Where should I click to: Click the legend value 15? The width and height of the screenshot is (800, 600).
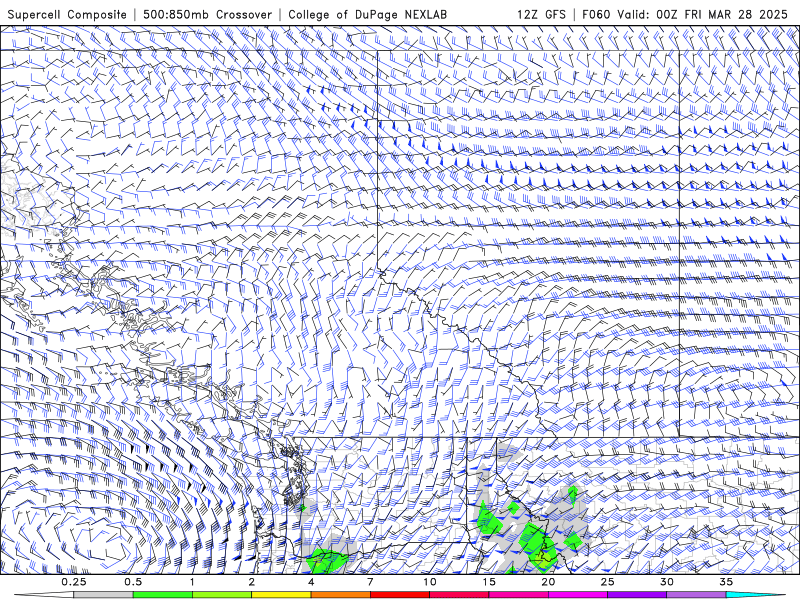[489, 582]
